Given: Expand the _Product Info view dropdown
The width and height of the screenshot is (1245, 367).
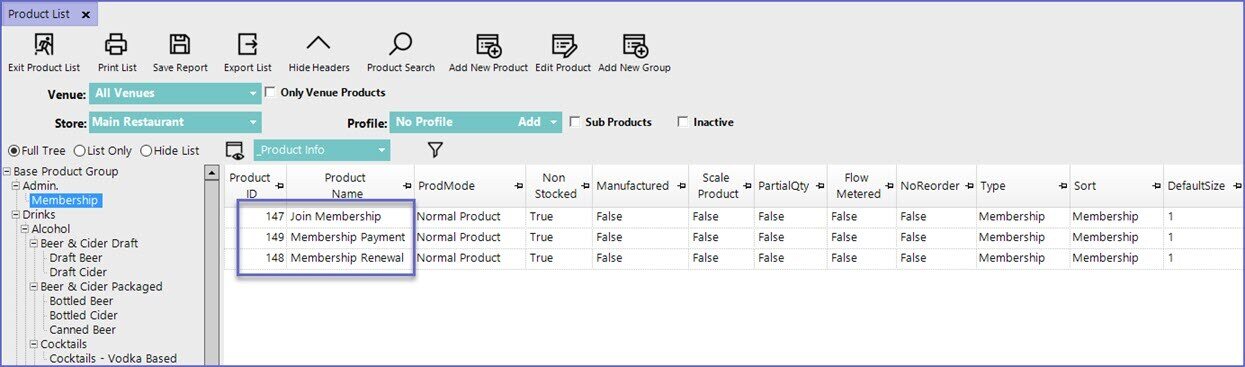Looking at the screenshot, I should click(321, 150).
